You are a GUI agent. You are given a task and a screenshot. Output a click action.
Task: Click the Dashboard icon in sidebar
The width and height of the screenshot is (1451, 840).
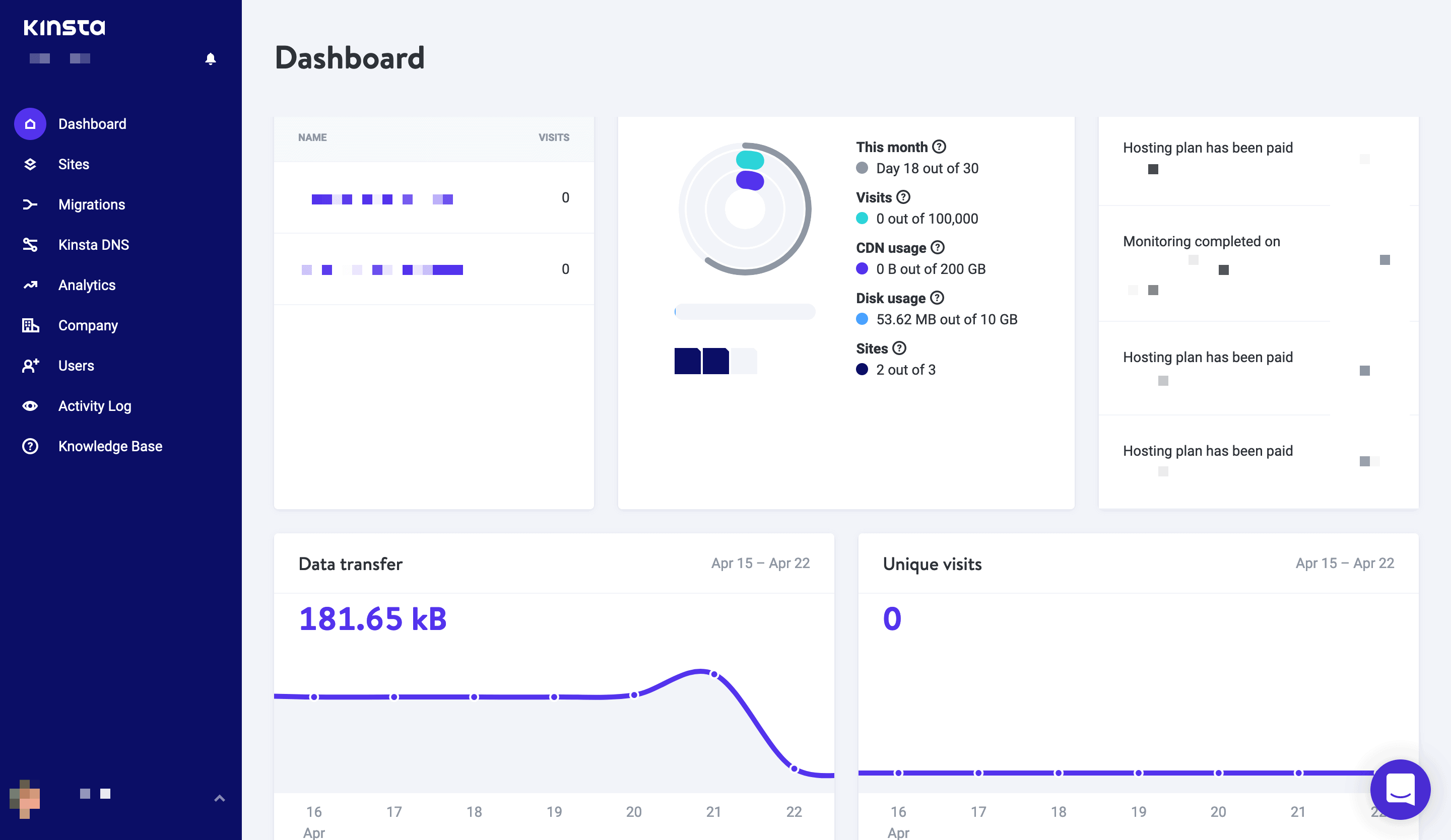click(x=29, y=123)
